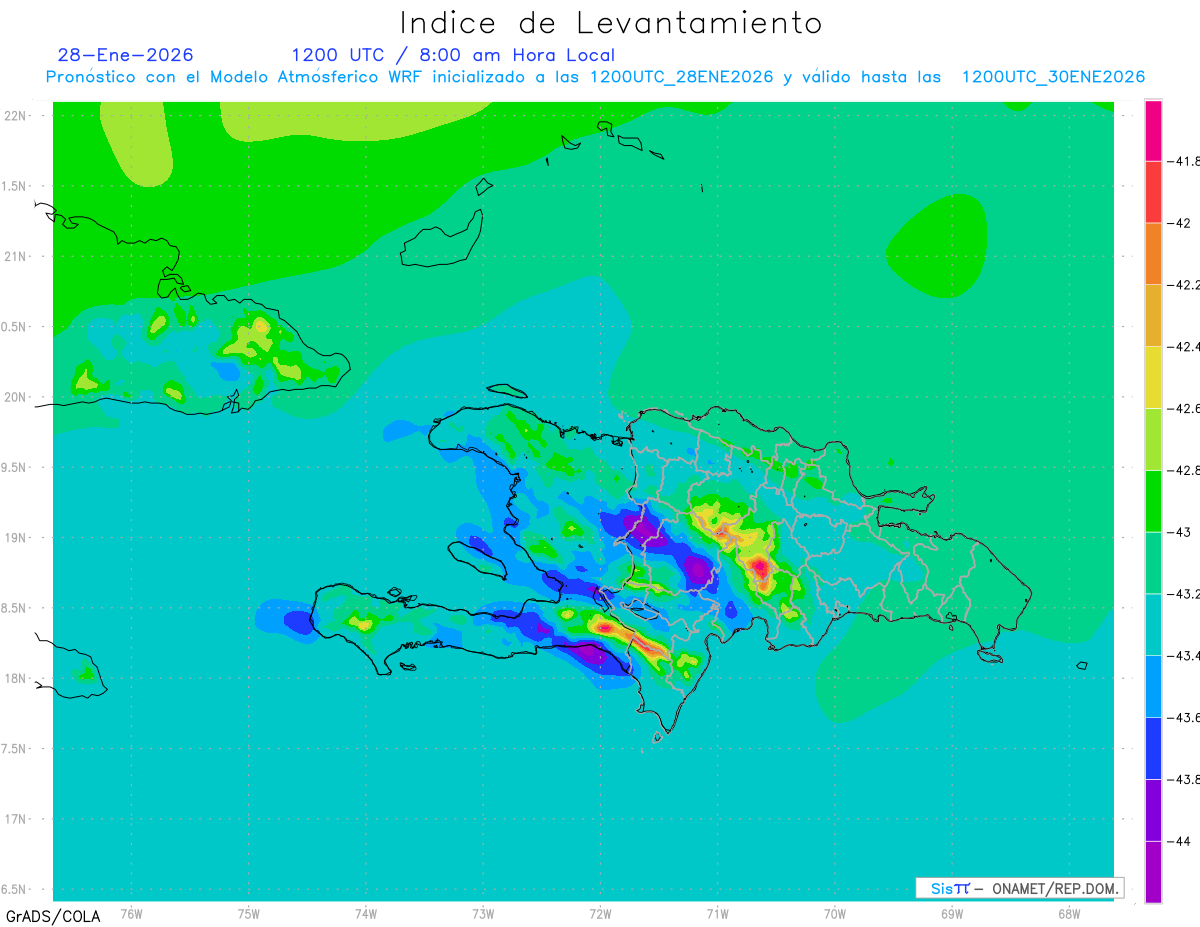The height and width of the screenshot is (927, 1200).
Task: Click the '18N' latitude label
Action: pos(15,679)
